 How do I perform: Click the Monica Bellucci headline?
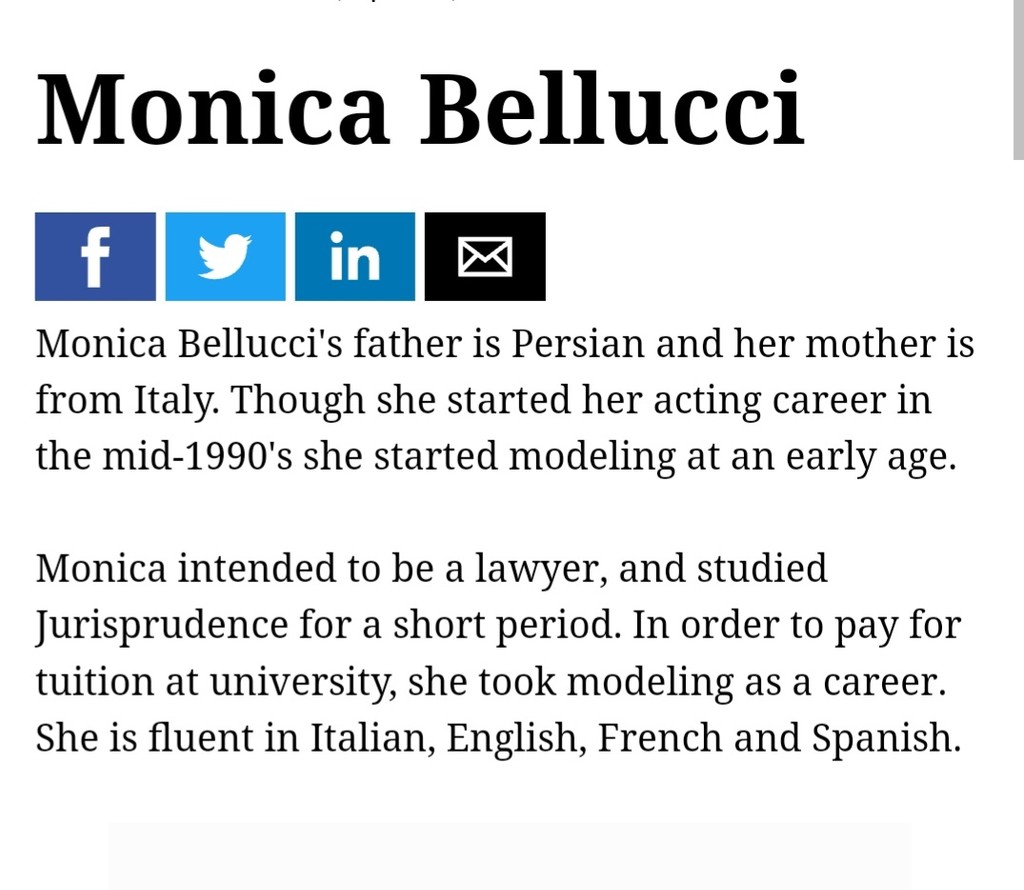pos(420,108)
